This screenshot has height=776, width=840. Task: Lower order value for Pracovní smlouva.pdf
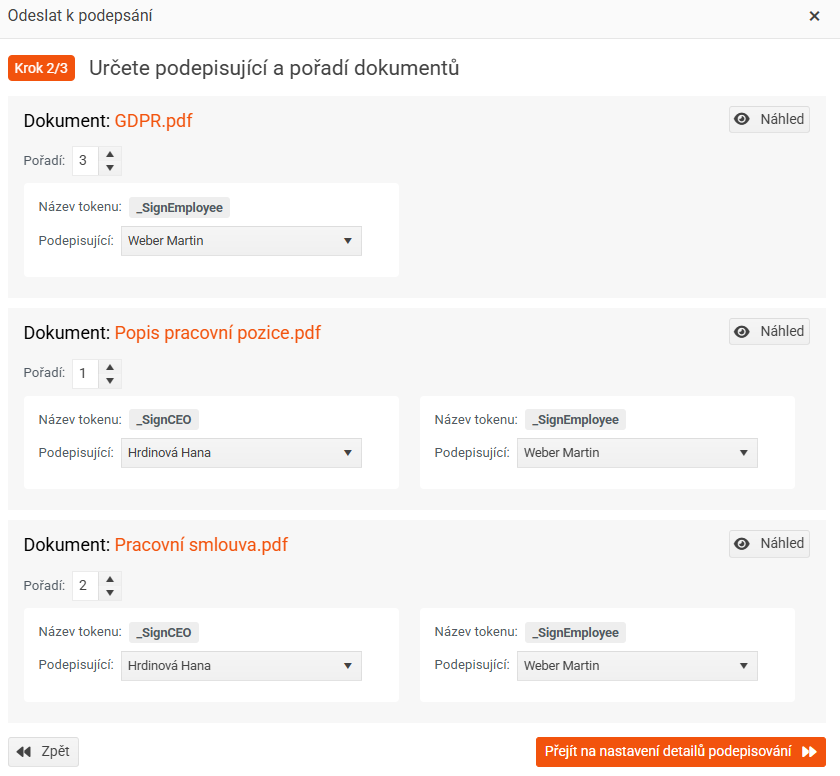(x=110, y=592)
